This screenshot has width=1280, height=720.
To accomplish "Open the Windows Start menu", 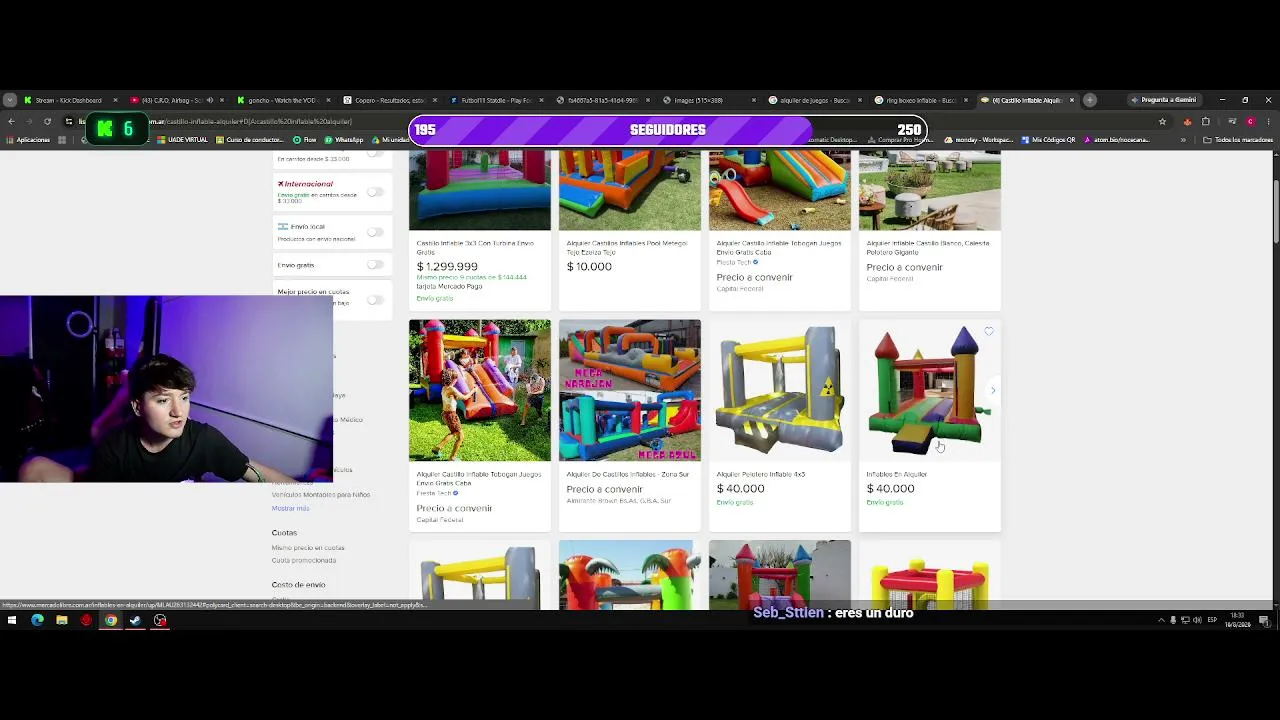I will 12,620.
